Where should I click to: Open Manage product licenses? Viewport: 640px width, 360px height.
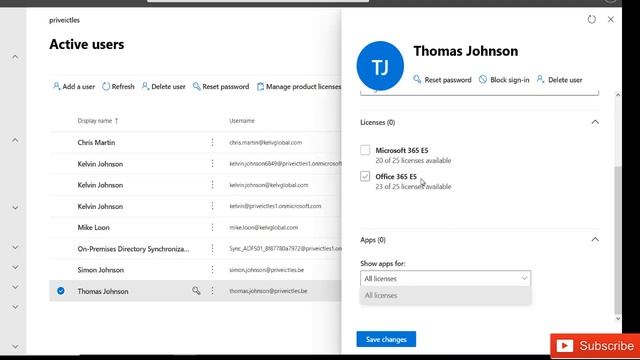click(299, 87)
